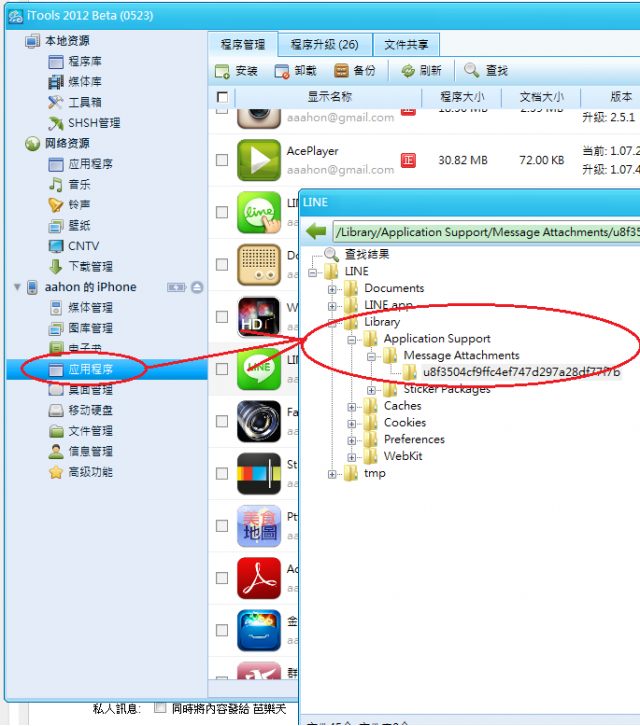Screen dimensions: 640x726
Task: Switch to 文件共享 tab
Action: tap(406, 44)
